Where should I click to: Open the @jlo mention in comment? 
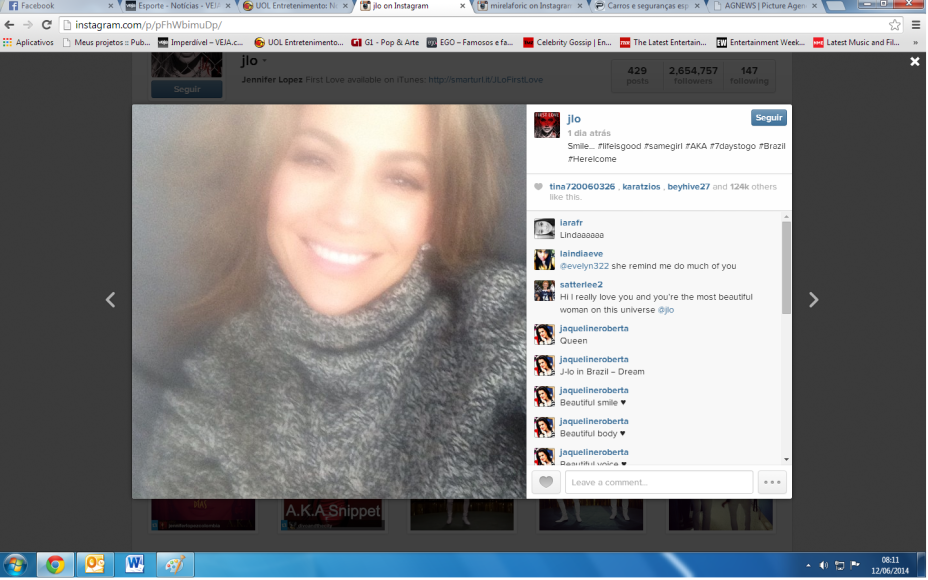[666, 310]
